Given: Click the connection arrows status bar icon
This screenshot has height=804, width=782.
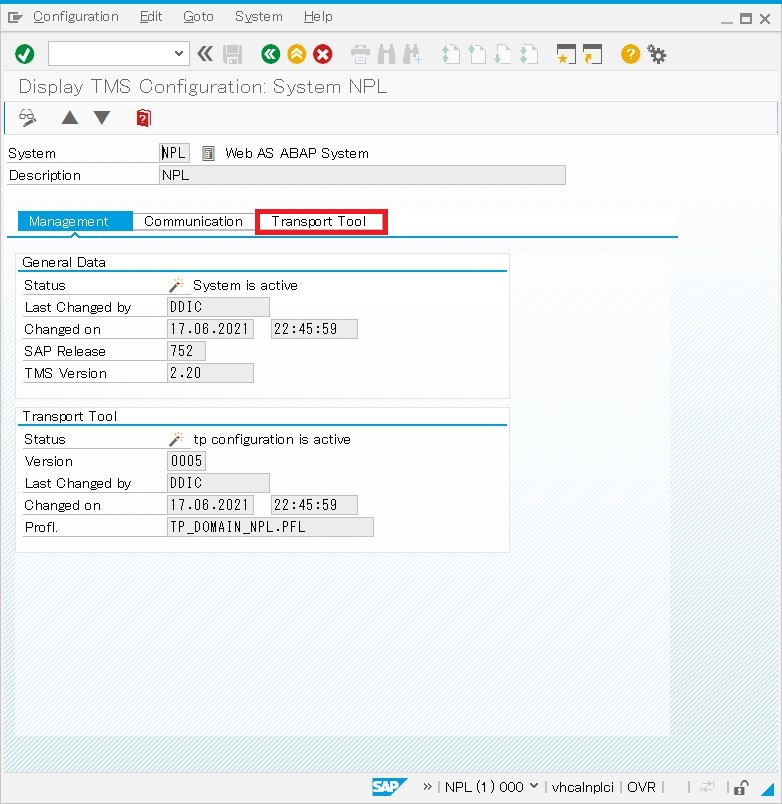Looking at the screenshot, I should point(708,786).
